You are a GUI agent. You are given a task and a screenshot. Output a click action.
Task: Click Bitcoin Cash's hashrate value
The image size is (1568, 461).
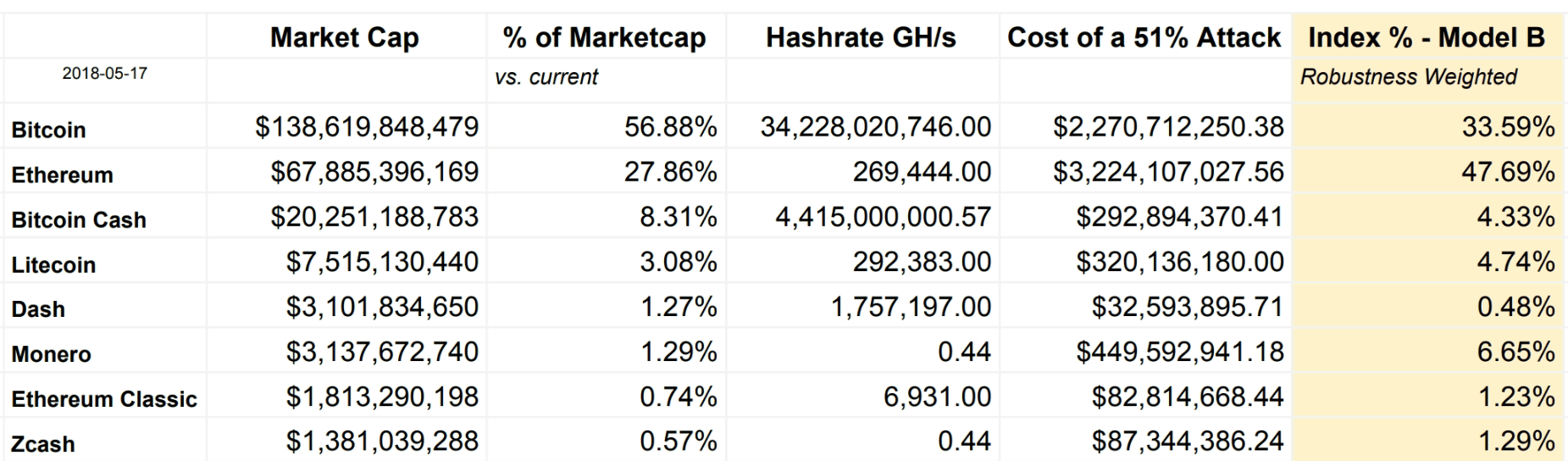883,217
